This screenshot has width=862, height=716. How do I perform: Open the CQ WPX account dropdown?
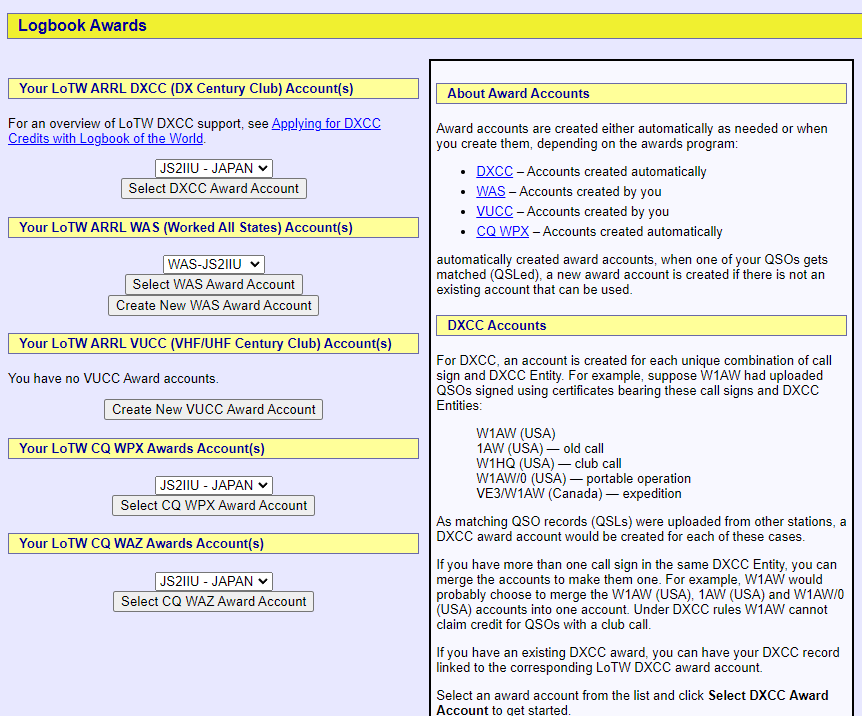point(213,485)
